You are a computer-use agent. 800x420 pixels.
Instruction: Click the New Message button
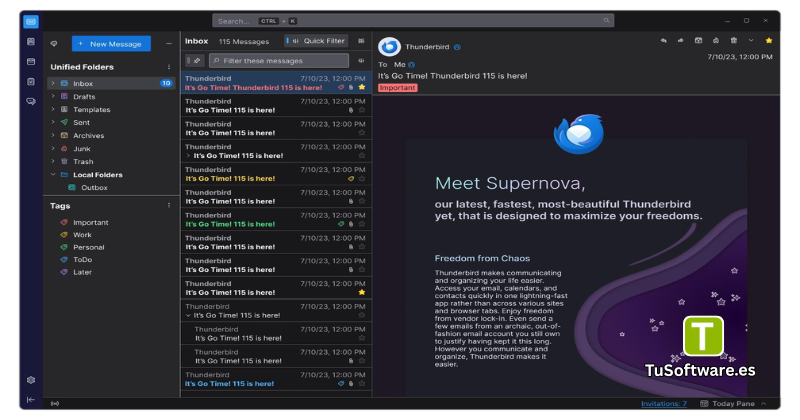coord(111,44)
